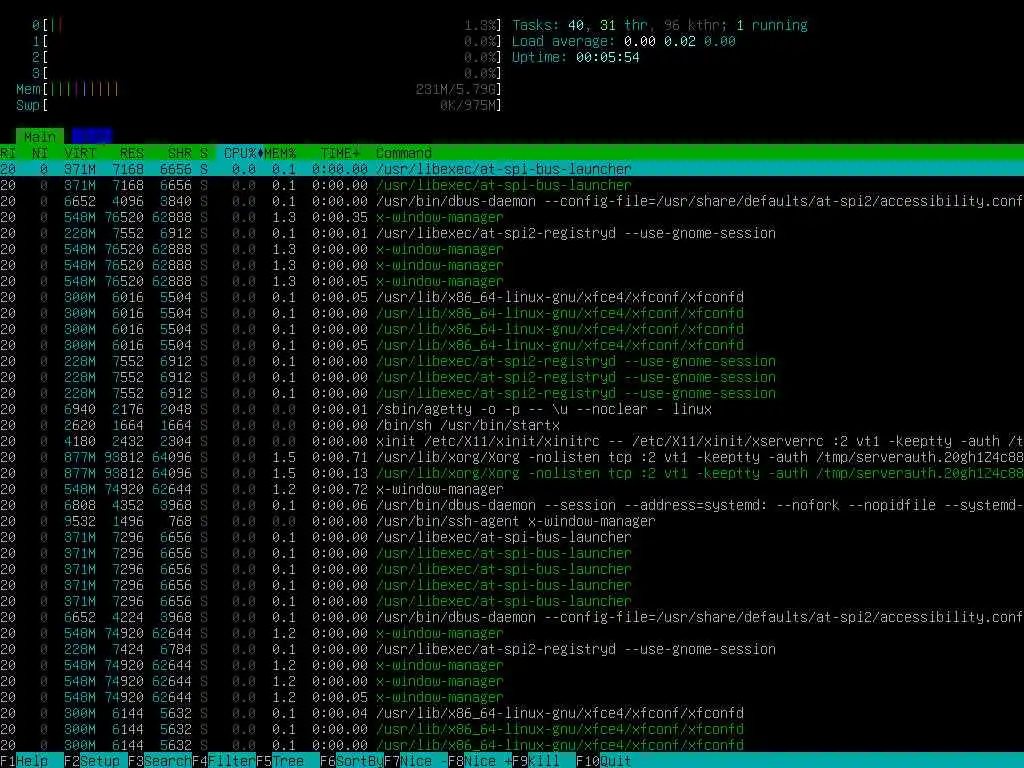Select at-spi2-registryd row with RES 7424
The height and width of the screenshot is (768, 1024).
pos(512,649)
